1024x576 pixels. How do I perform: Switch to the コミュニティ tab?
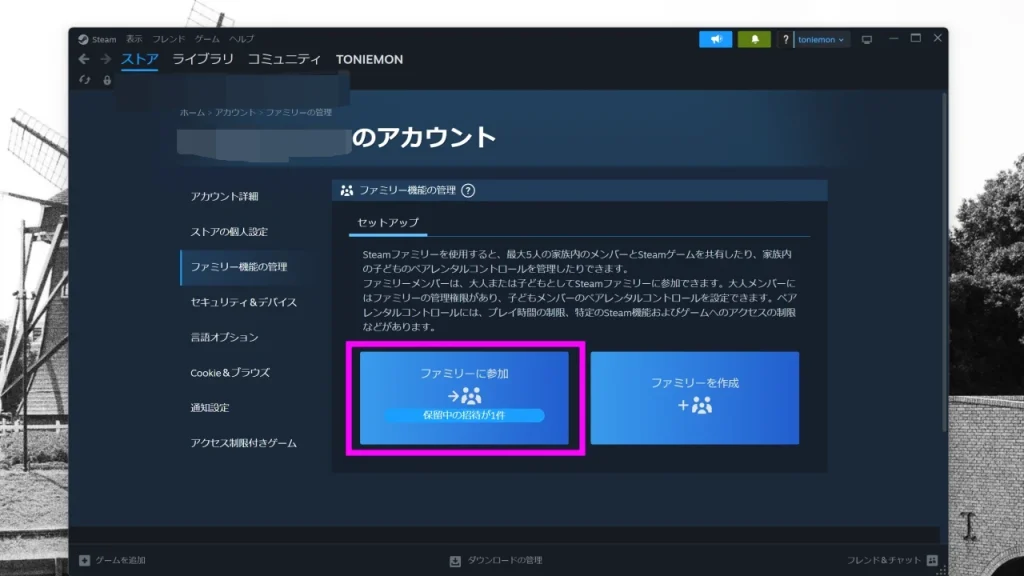[x=284, y=59]
